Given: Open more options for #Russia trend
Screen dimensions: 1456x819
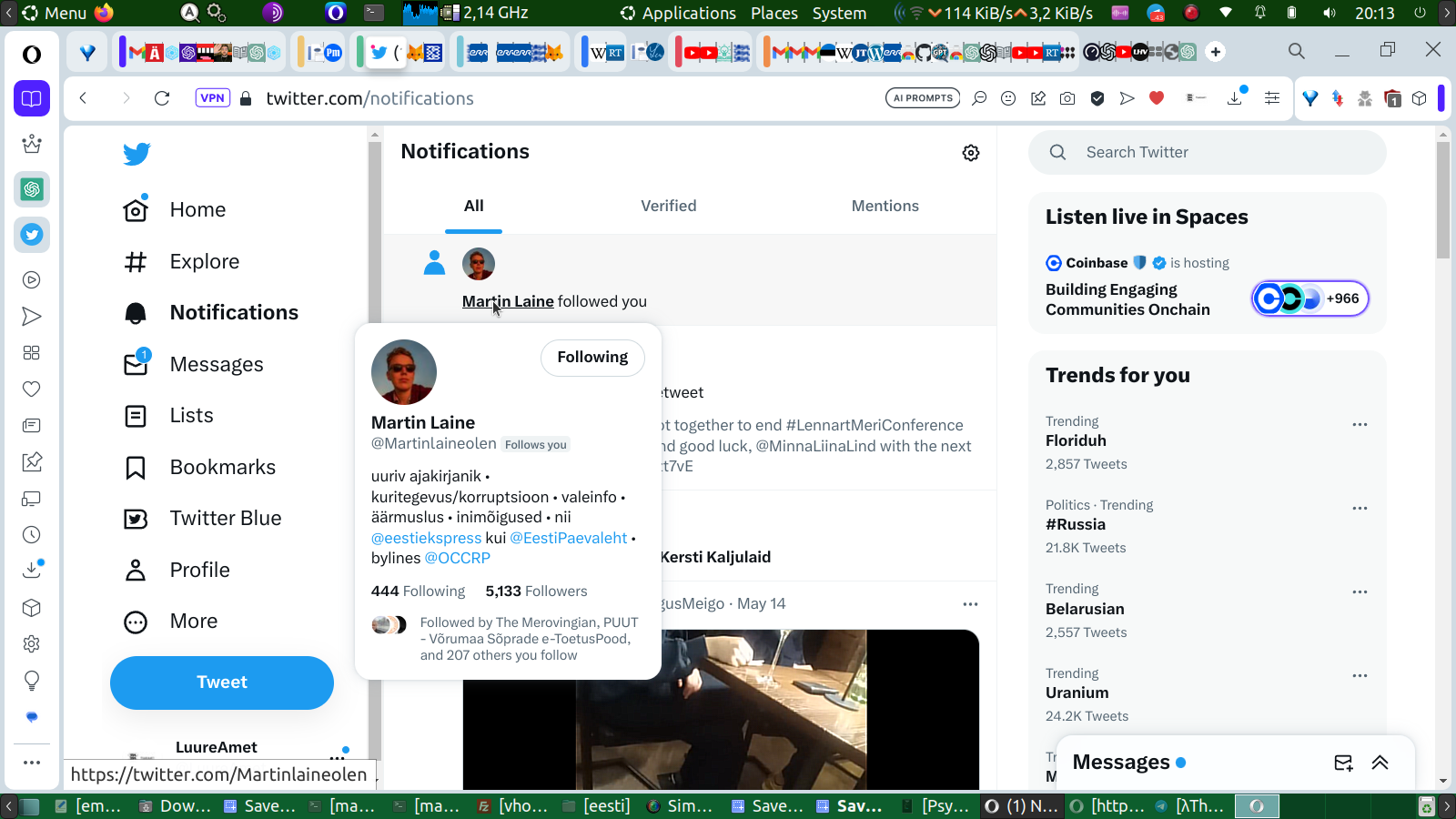Looking at the screenshot, I should tap(1360, 509).
